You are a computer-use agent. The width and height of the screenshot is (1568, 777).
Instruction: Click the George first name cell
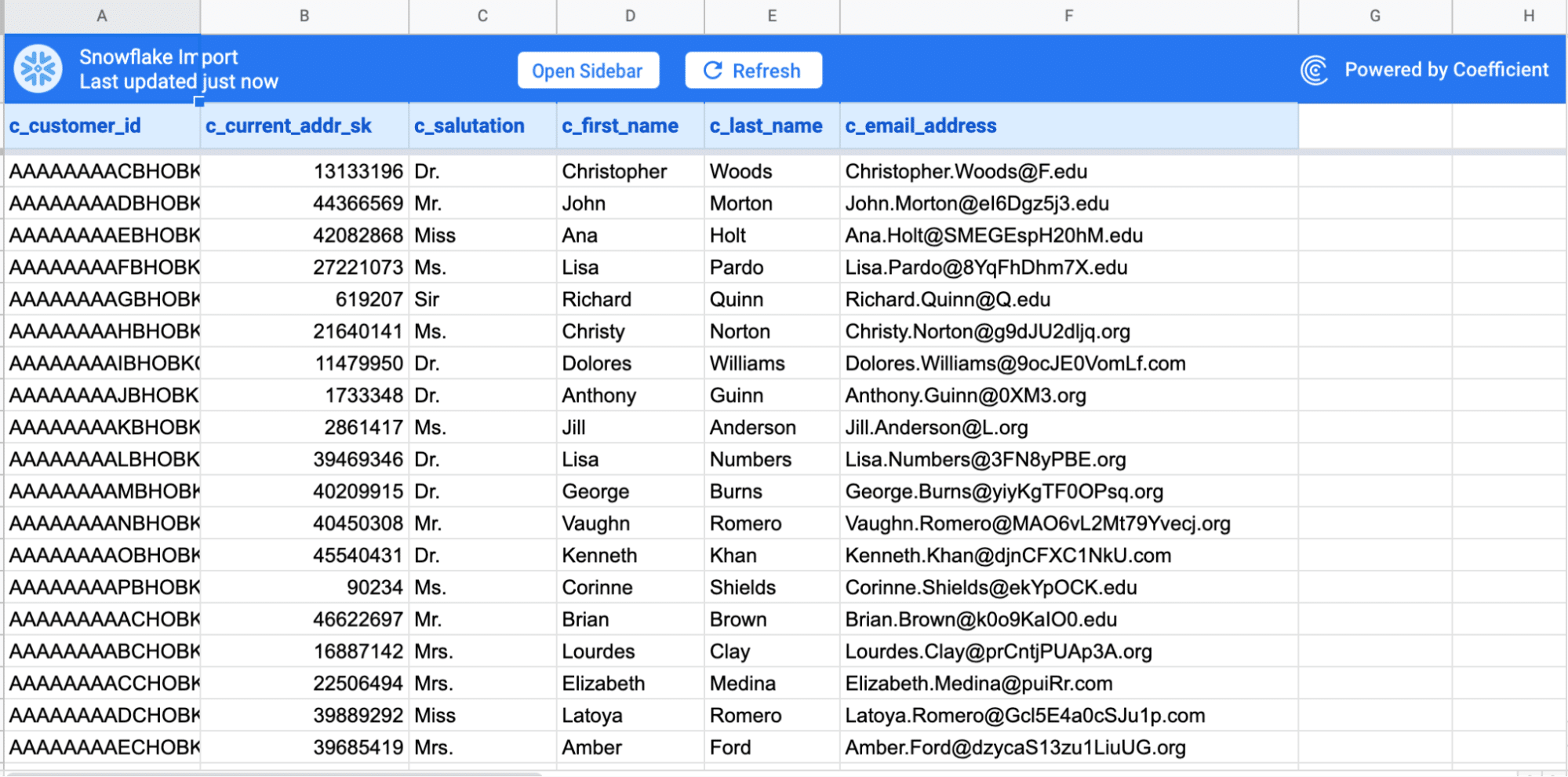631,491
